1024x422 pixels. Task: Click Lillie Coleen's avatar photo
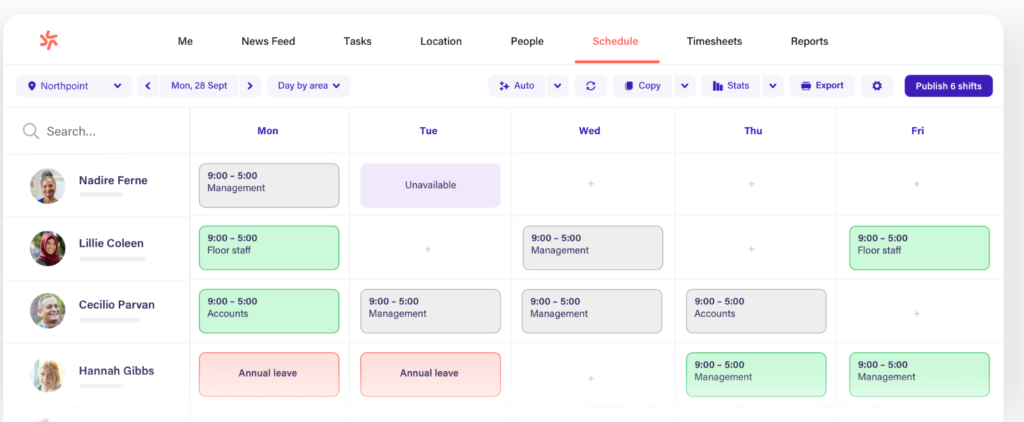[47, 248]
